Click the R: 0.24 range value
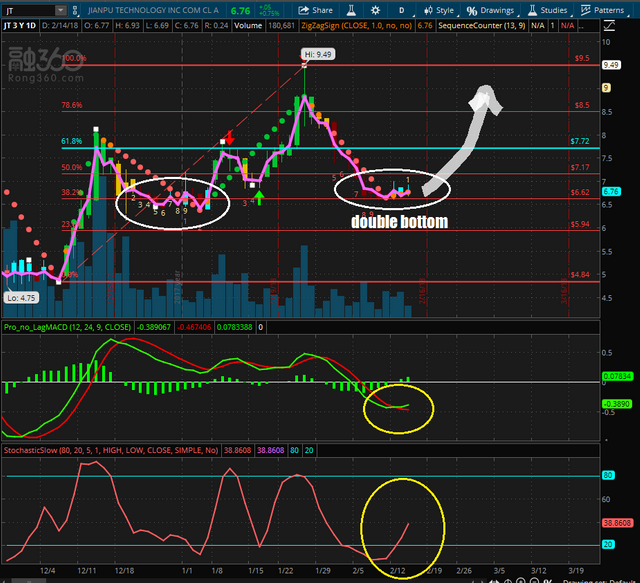This screenshot has width=640, height=583. click(x=216, y=26)
